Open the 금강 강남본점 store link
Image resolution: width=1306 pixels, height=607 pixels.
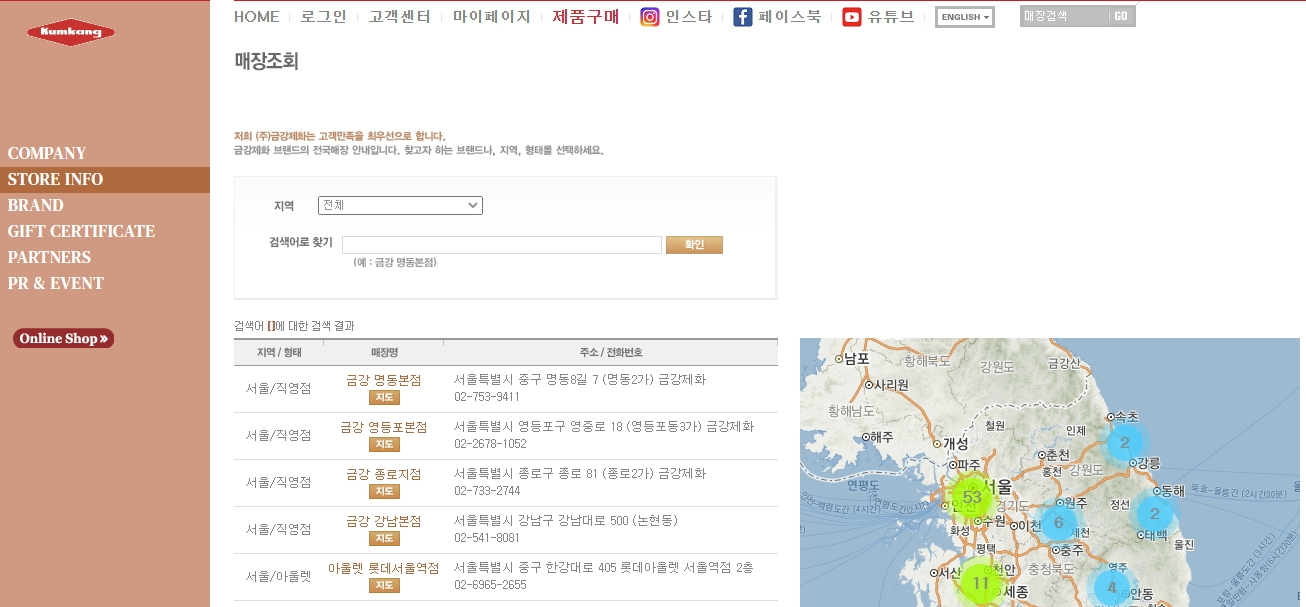coord(384,521)
